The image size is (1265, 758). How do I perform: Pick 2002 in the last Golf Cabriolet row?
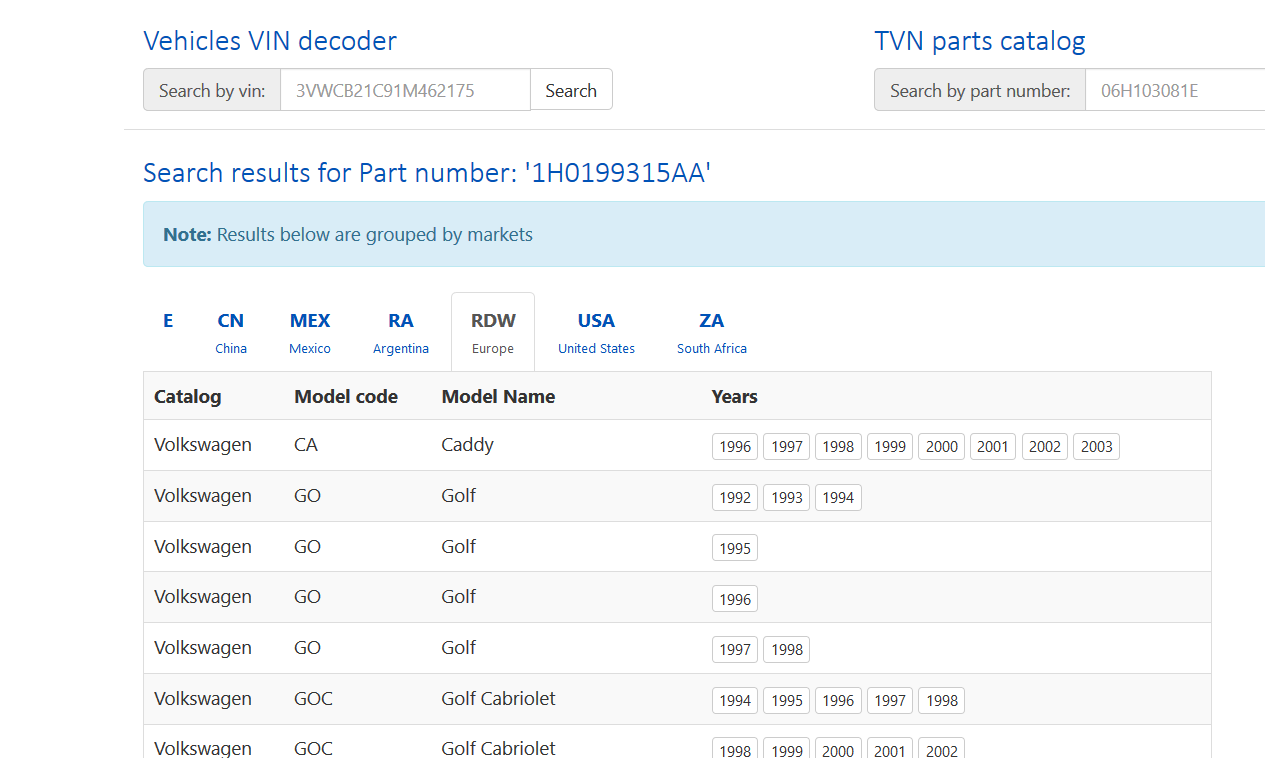(942, 750)
